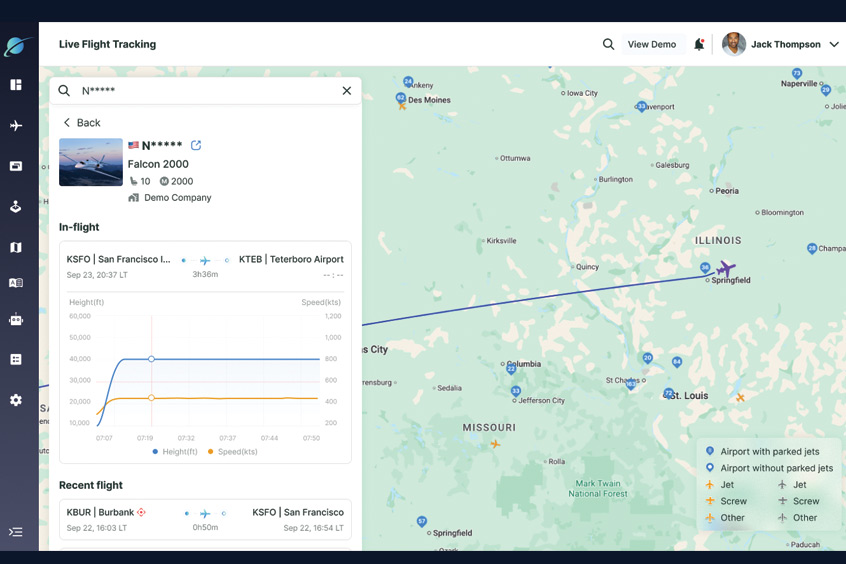Open aircraft details external link icon

coord(196,145)
